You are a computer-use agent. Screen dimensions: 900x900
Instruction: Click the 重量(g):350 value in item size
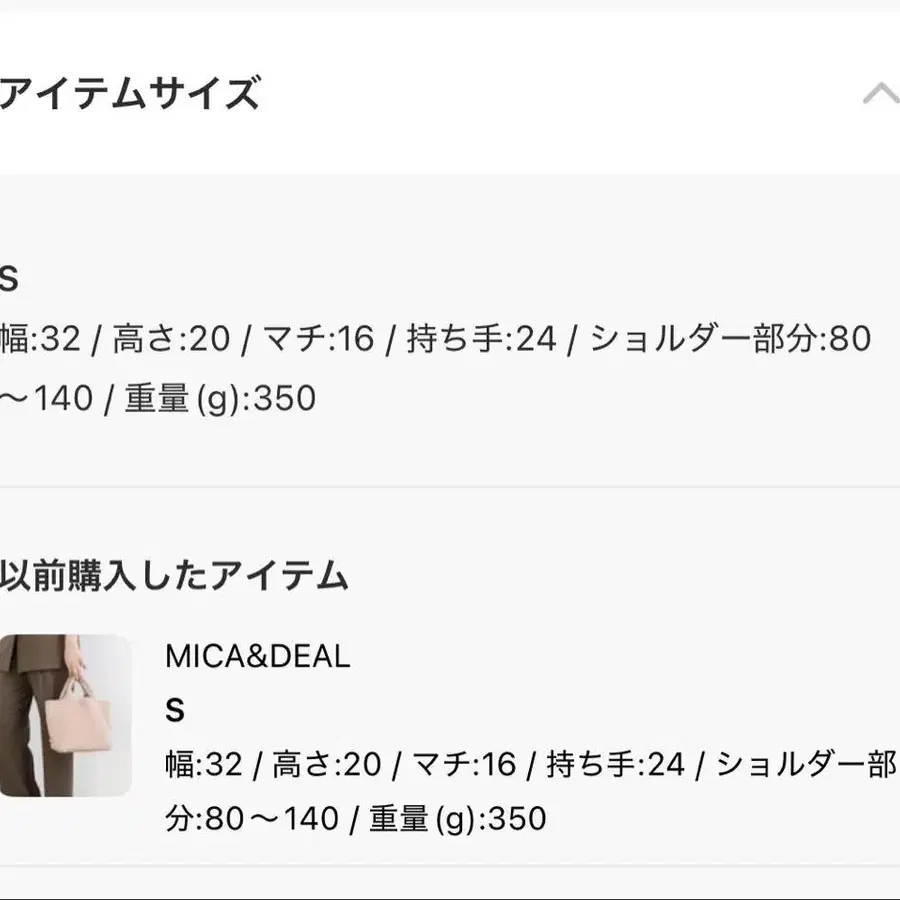pos(220,398)
